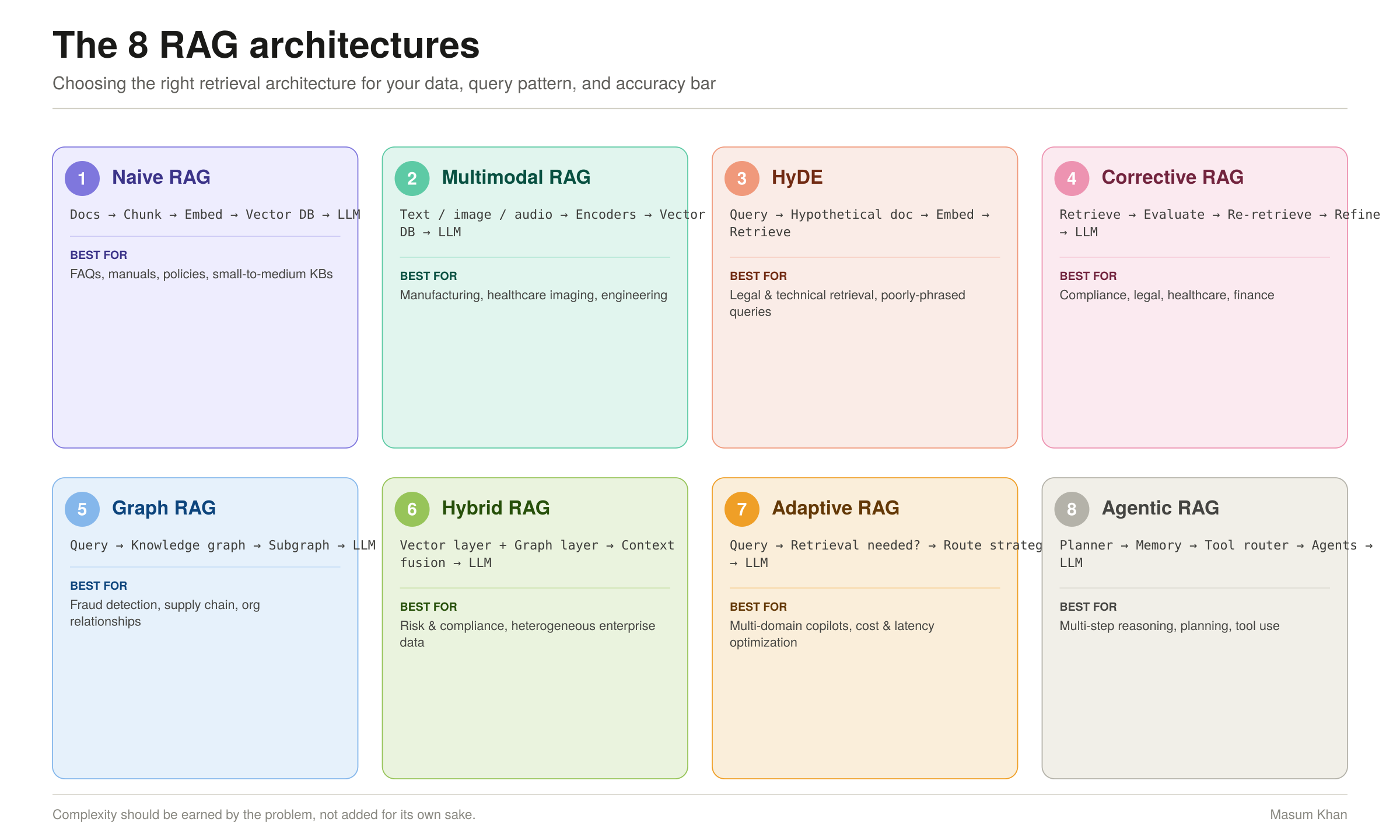Click the lime number 6 badge

[412, 509]
